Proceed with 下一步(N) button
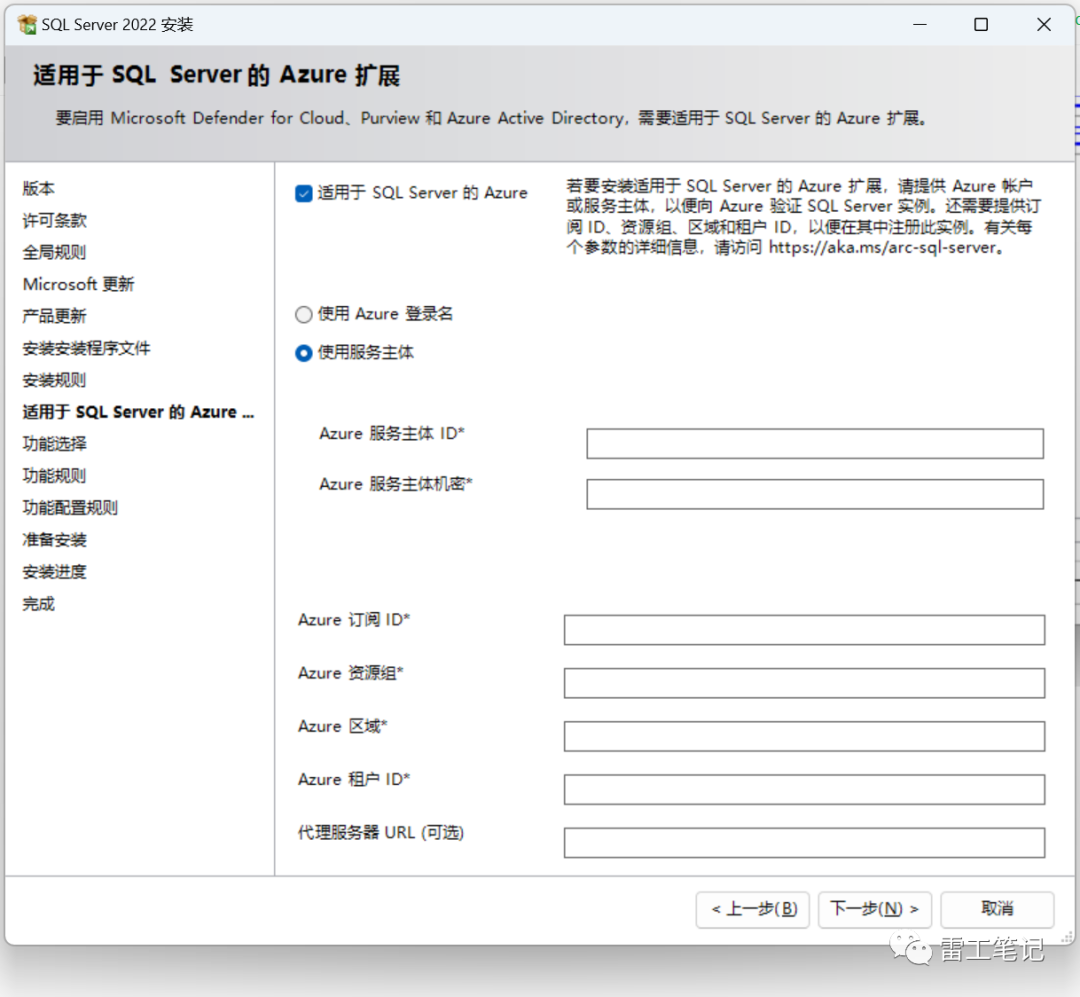This screenshot has width=1080, height=997. pos(875,909)
